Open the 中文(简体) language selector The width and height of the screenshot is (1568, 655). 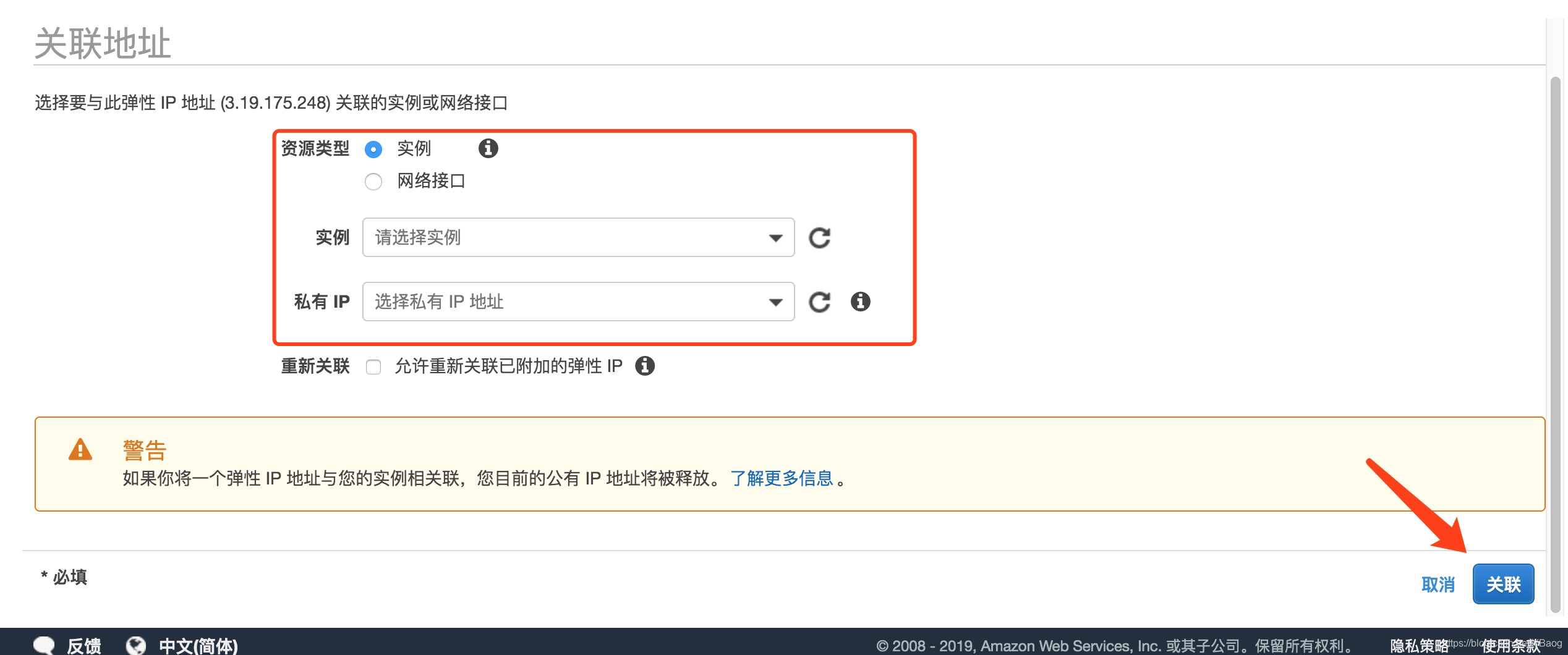click(198, 646)
